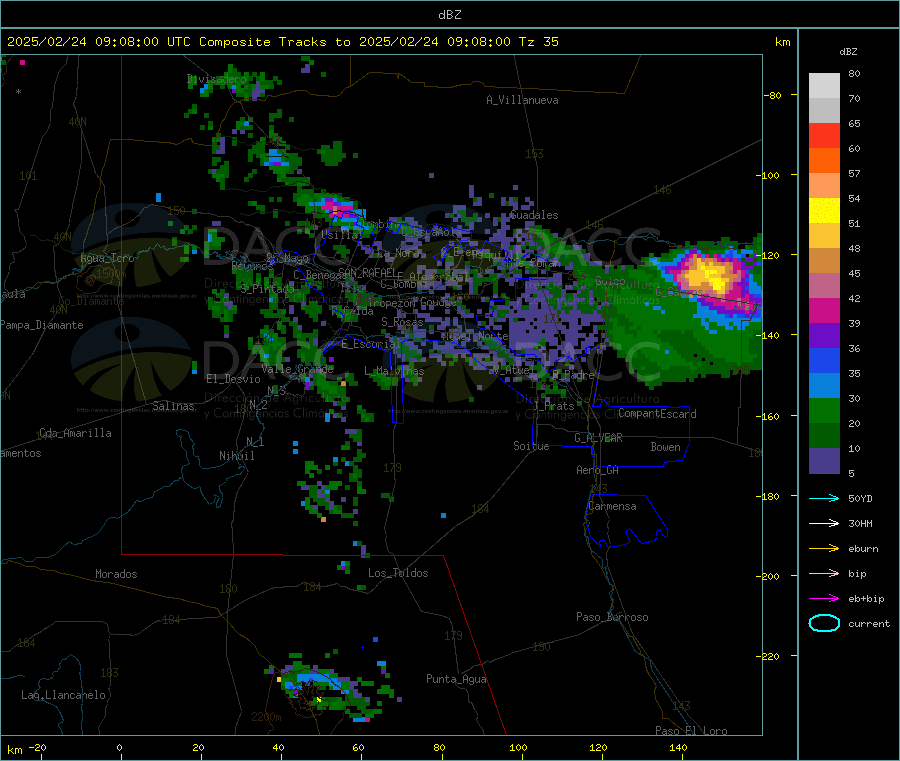
Task: Click the 'Tz 35' text in header
Action: 538,42
